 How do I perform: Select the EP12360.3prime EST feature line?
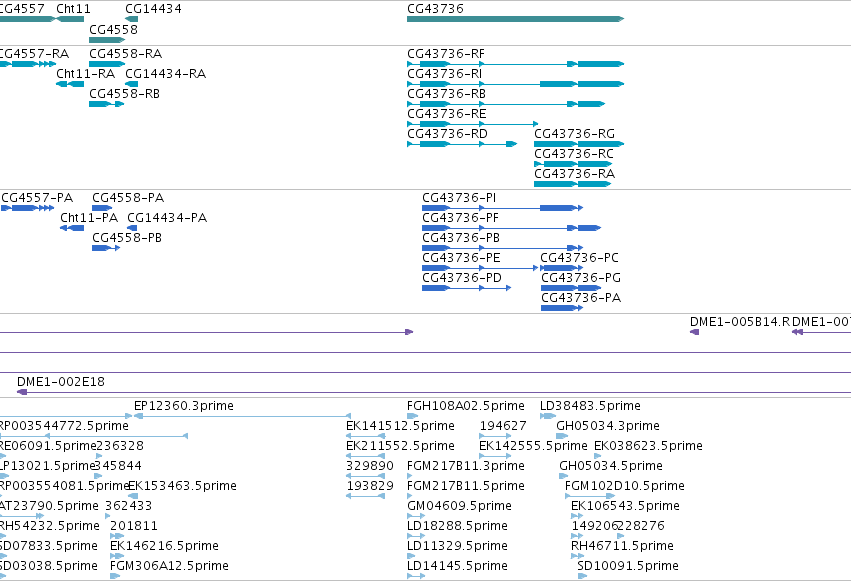pyautogui.click(x=242, y=416)
